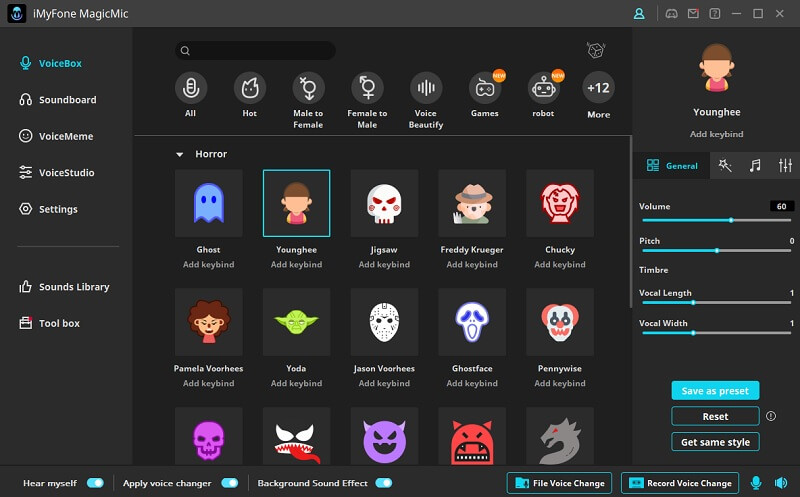Toggle the speaker icon in bottom bar
800x497 pixels.
pyautogui.click(x=781, y=483)
